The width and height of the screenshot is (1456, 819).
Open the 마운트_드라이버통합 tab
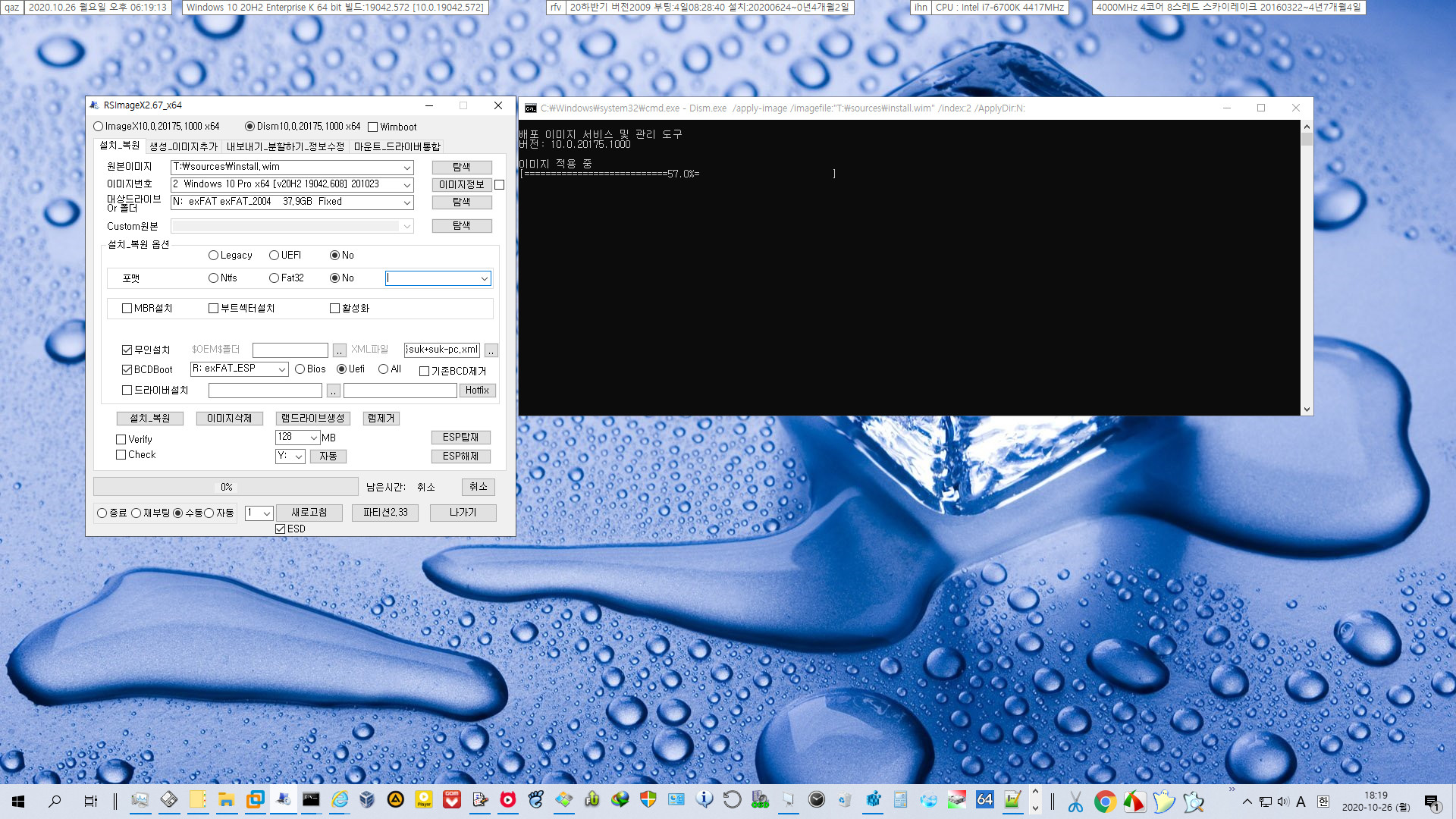coord(397,146)
